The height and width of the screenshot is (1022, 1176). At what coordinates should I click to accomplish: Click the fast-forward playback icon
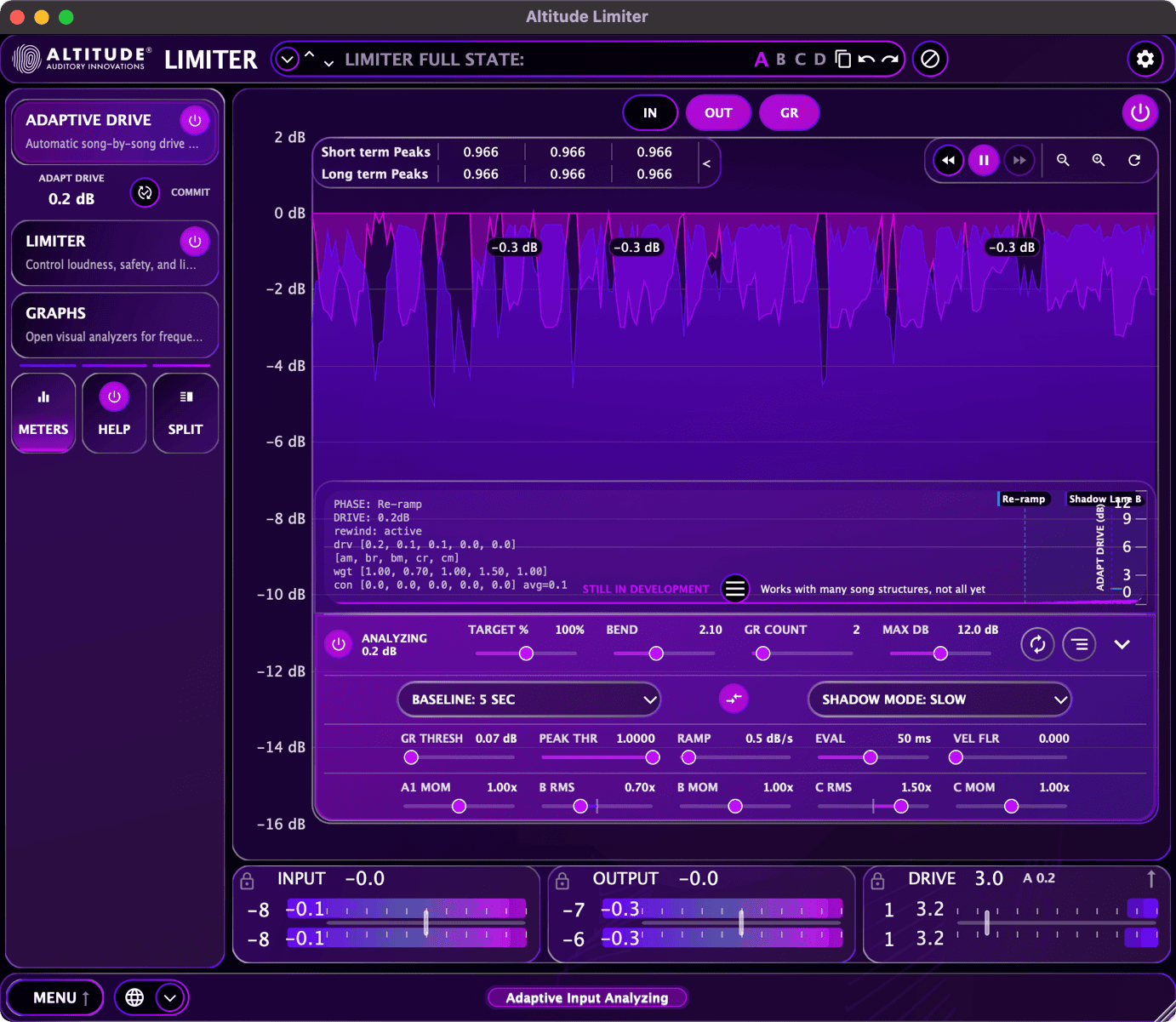1019,160
